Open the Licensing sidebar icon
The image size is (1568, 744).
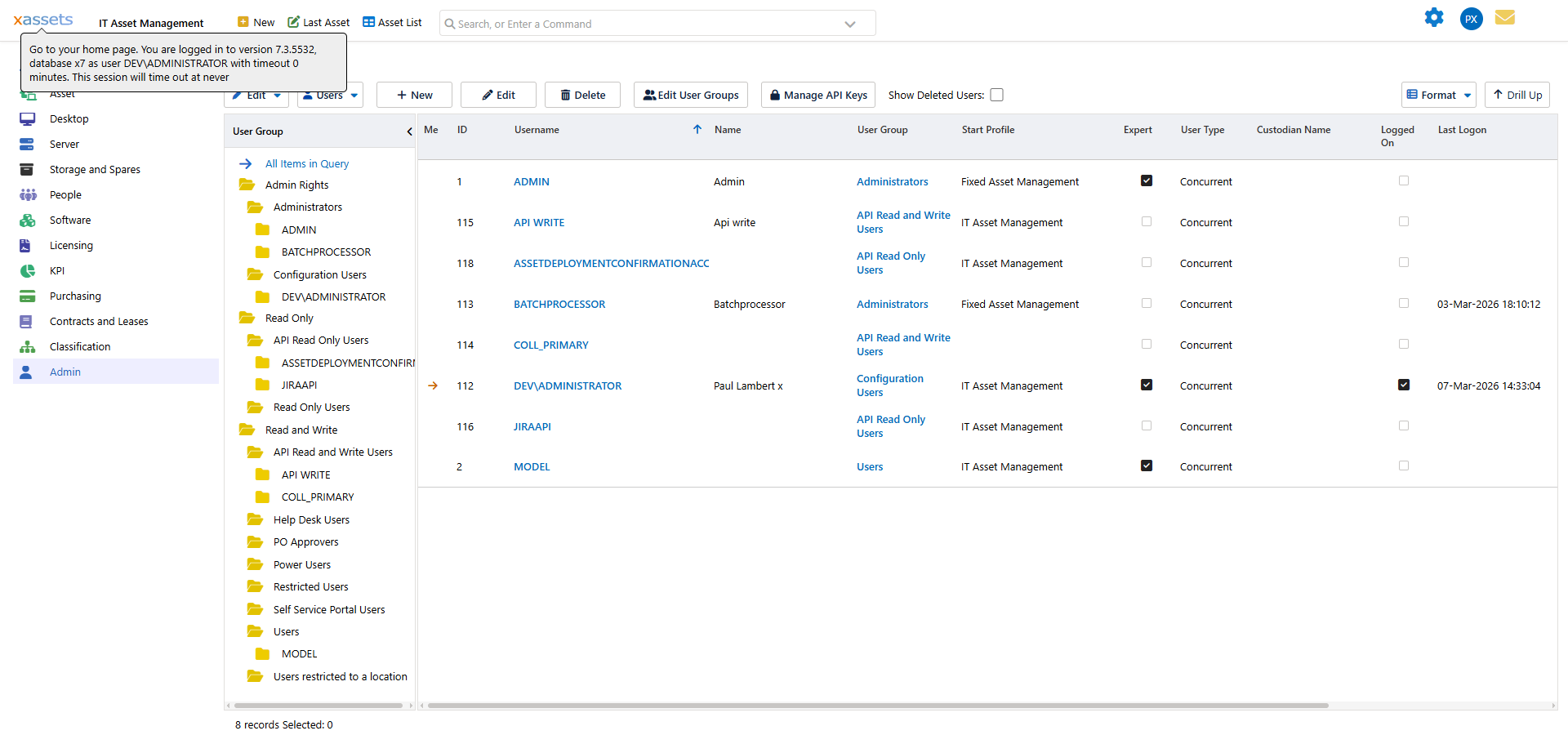coord(28,245)
